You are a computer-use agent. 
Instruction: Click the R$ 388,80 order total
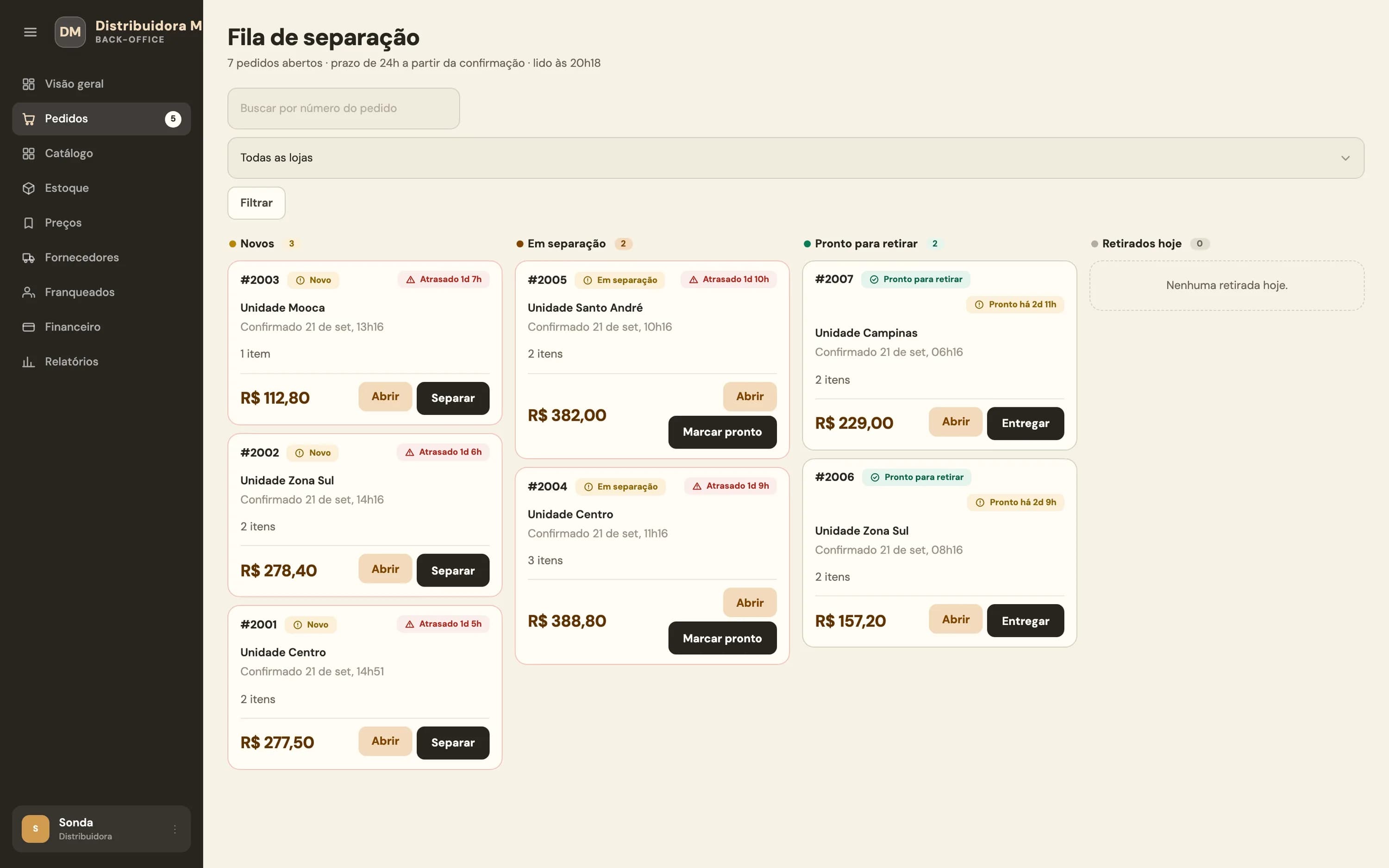coord(567,621)
